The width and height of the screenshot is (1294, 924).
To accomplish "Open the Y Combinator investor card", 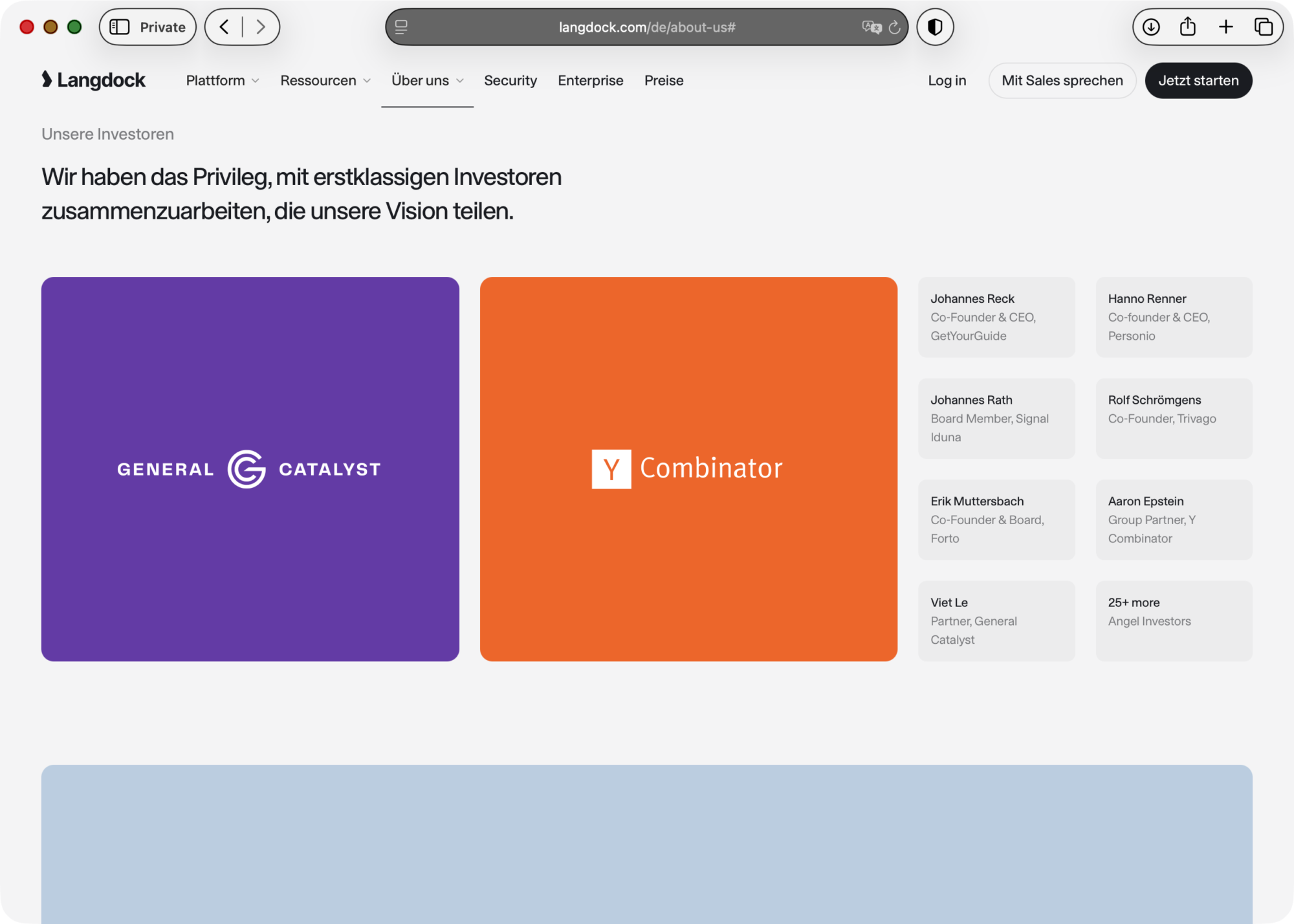I will coord(688,469).
